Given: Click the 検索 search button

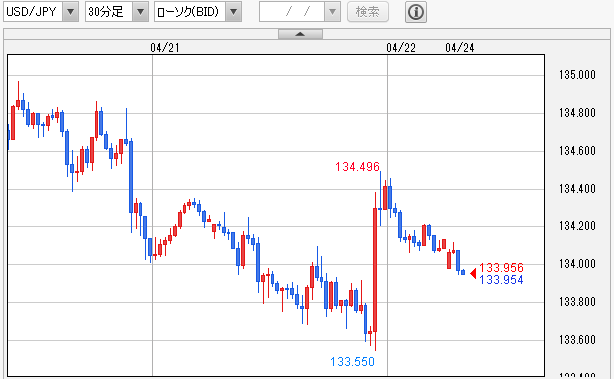Looking at the screenshot, I should (368, 12).
